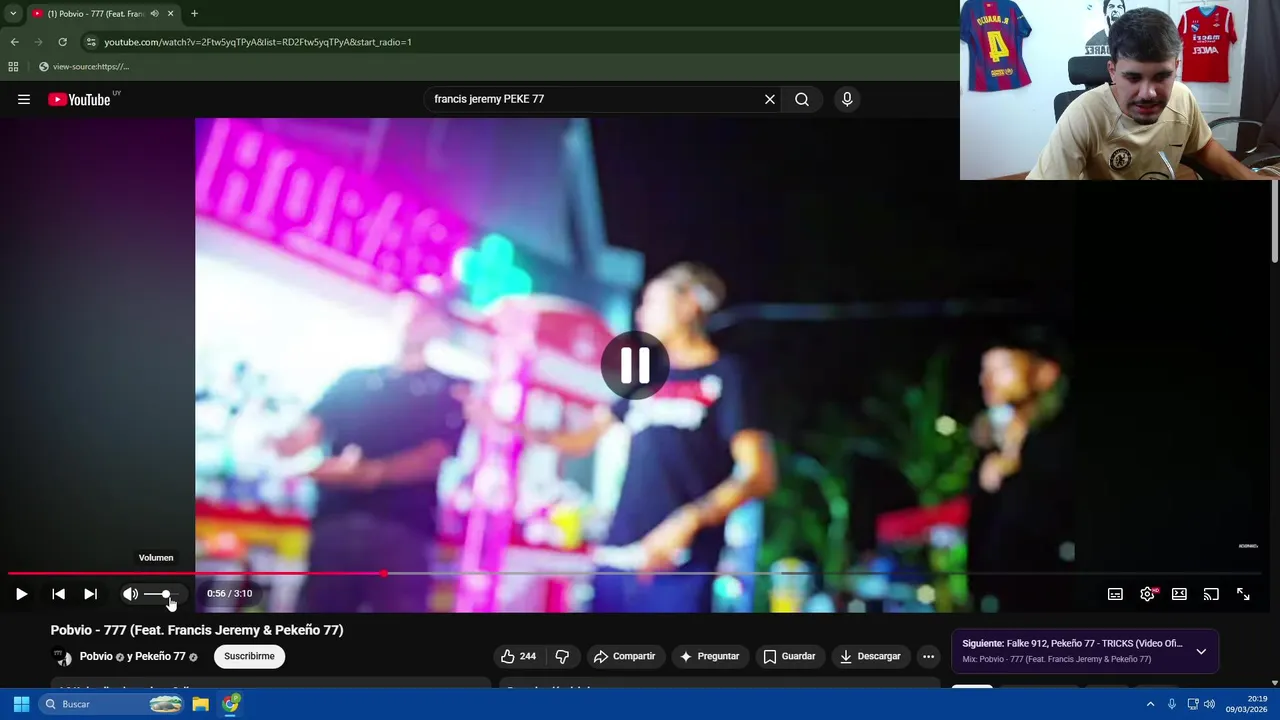The width and height of the screenshot is (1280, 720).
Task: Start voice search with the microphone
Action: click(847, 99)
